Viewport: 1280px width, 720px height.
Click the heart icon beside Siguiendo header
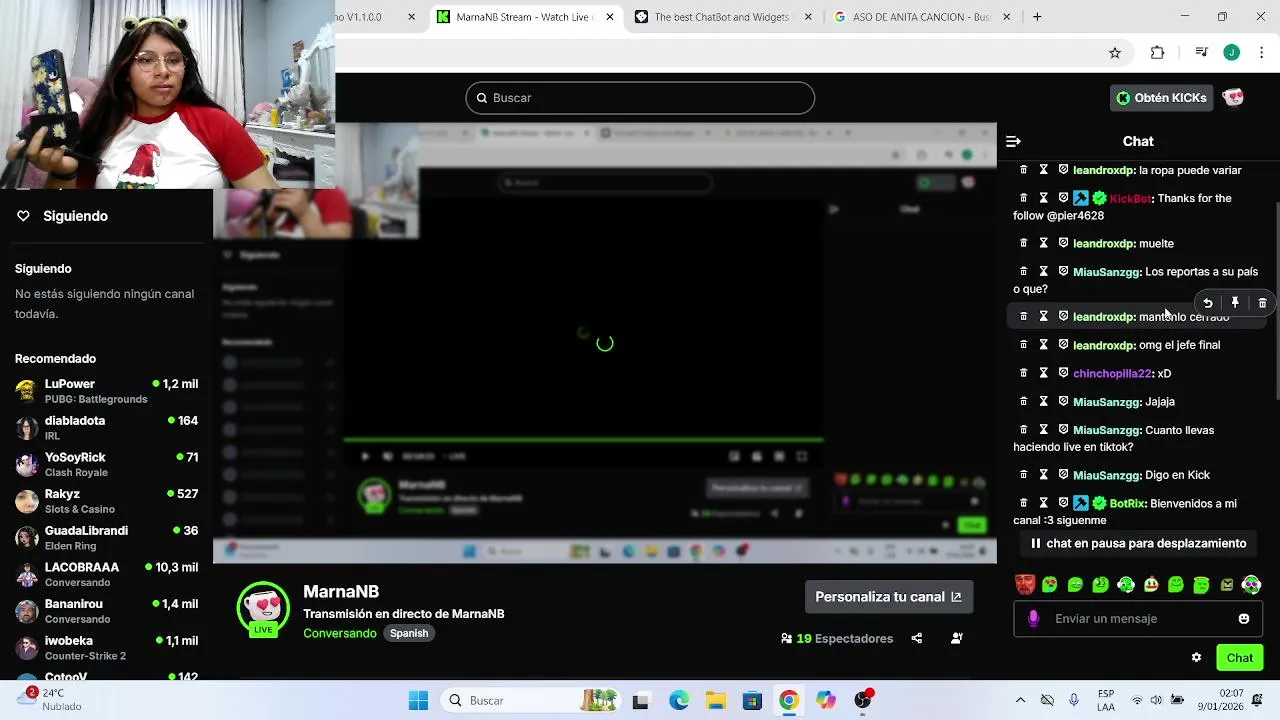coord(23,216)
